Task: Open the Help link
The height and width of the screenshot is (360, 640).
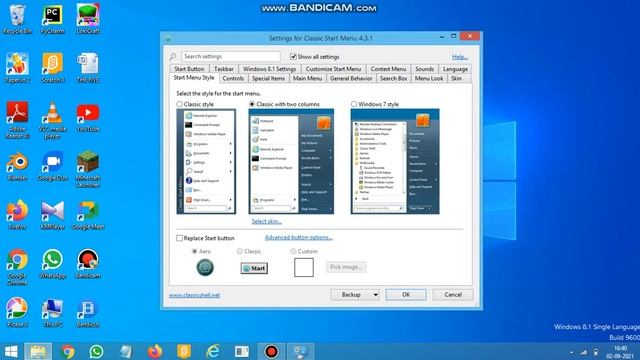Action: pos(460,57)
